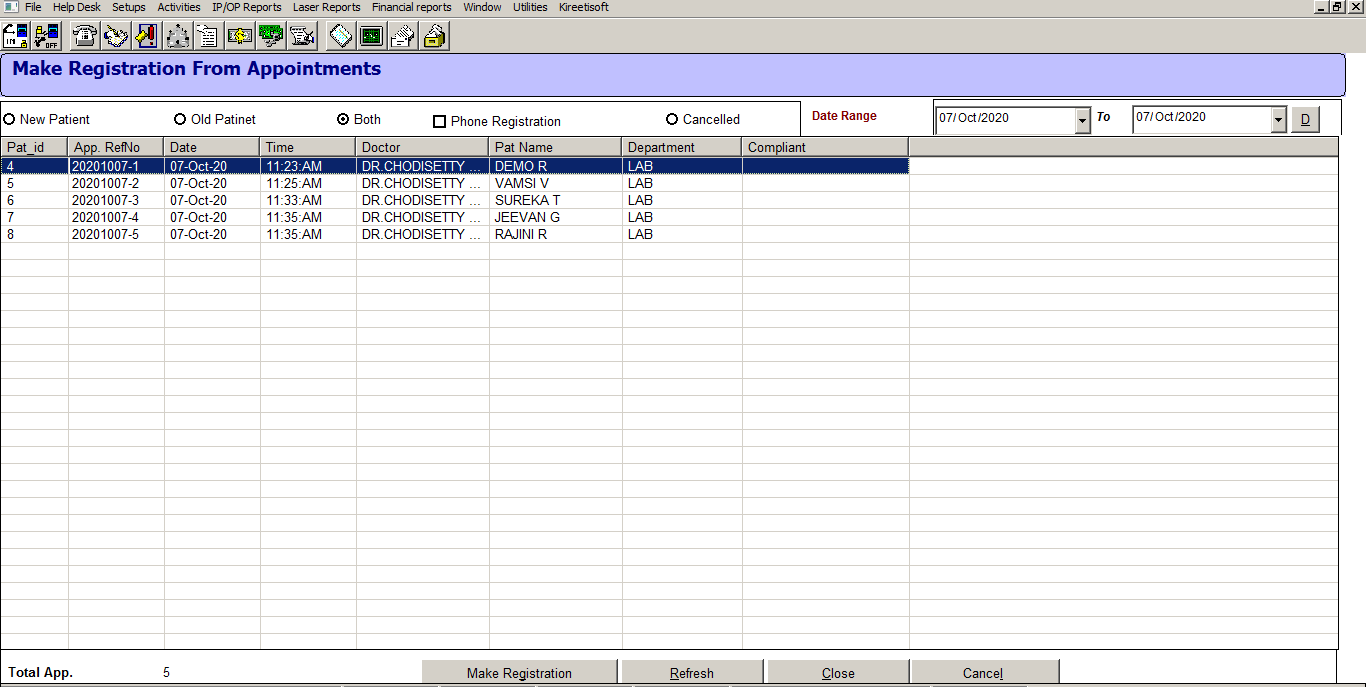Expand the start date dropdown arrow
The image size is (1366, 687).
tap(1082, 121)
